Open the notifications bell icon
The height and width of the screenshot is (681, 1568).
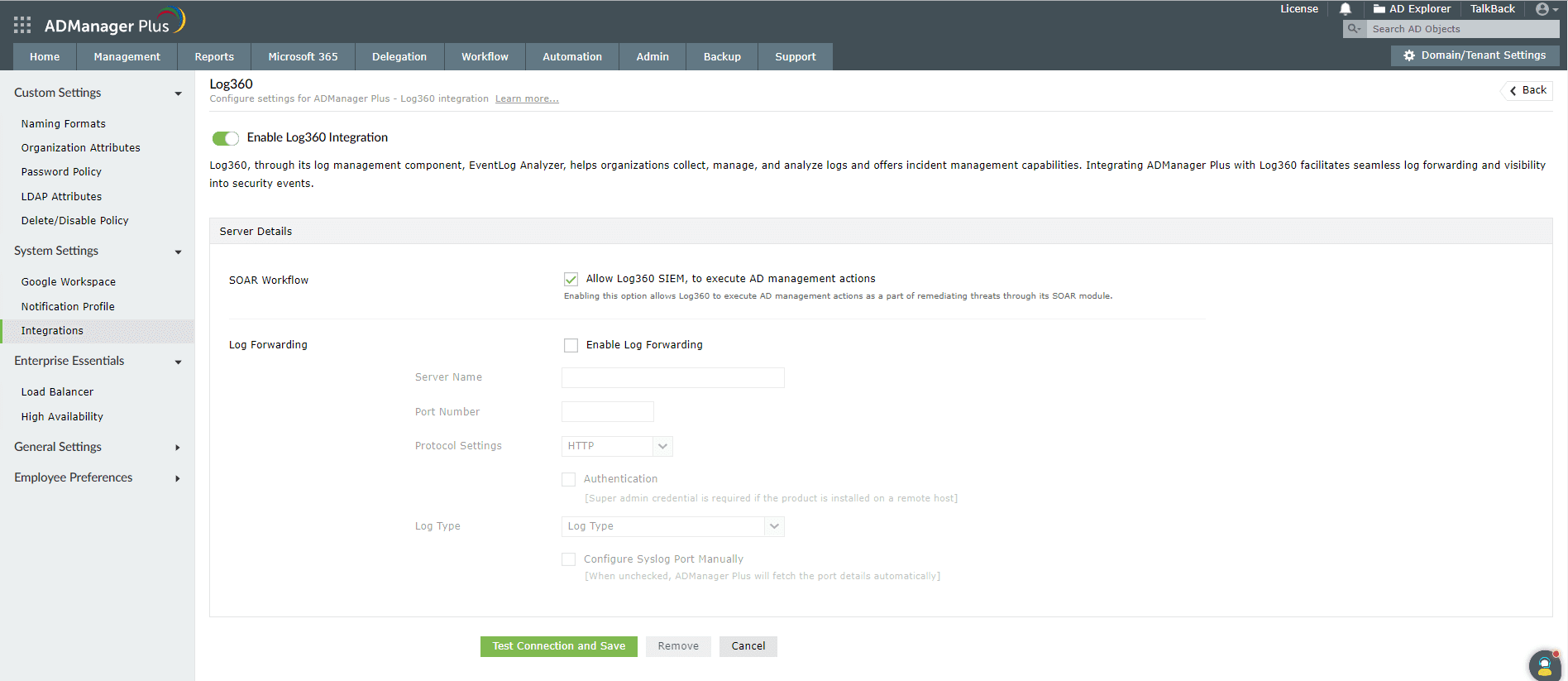tap(1346, 9)
